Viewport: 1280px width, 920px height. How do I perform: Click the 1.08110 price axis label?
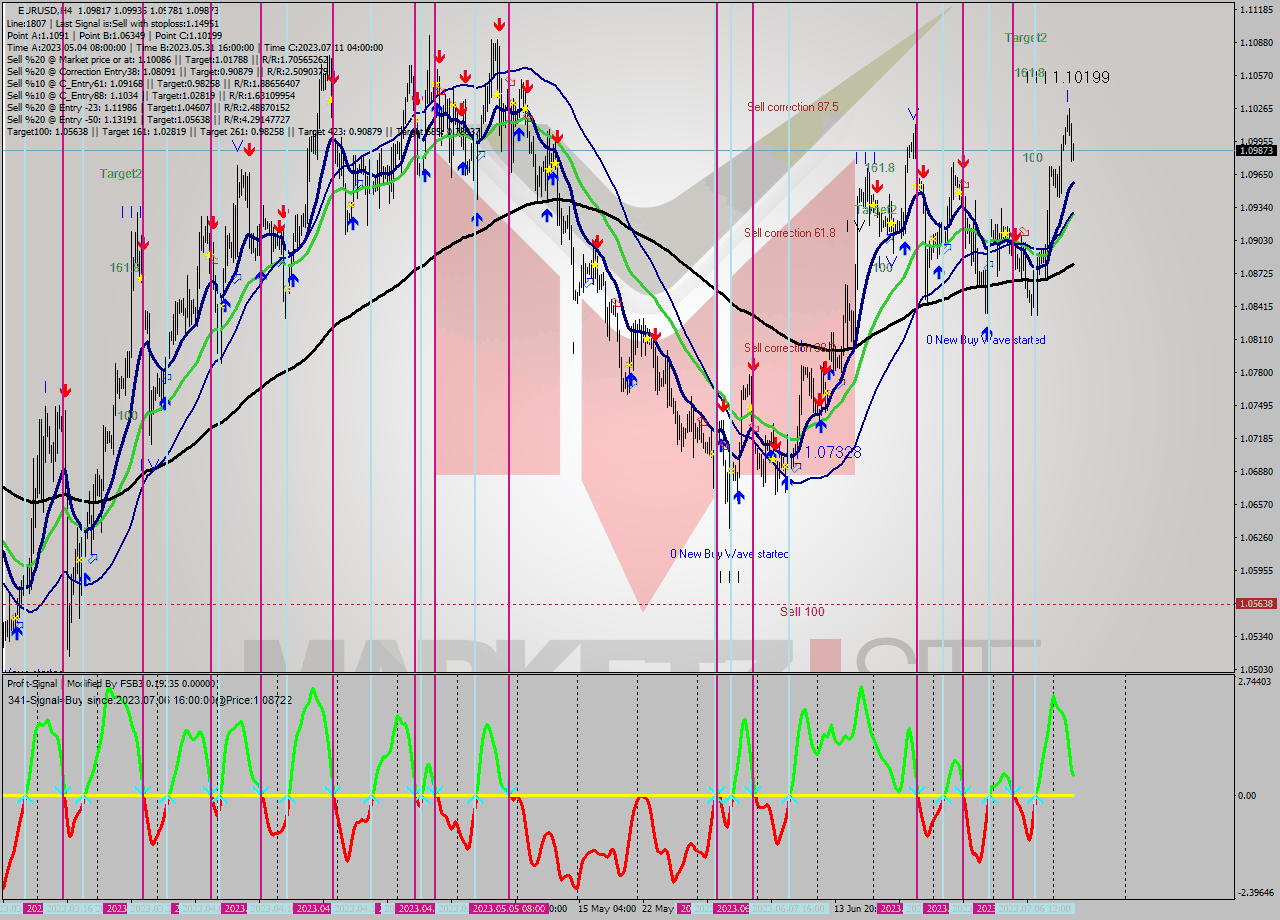click(x=1256, y=340)
